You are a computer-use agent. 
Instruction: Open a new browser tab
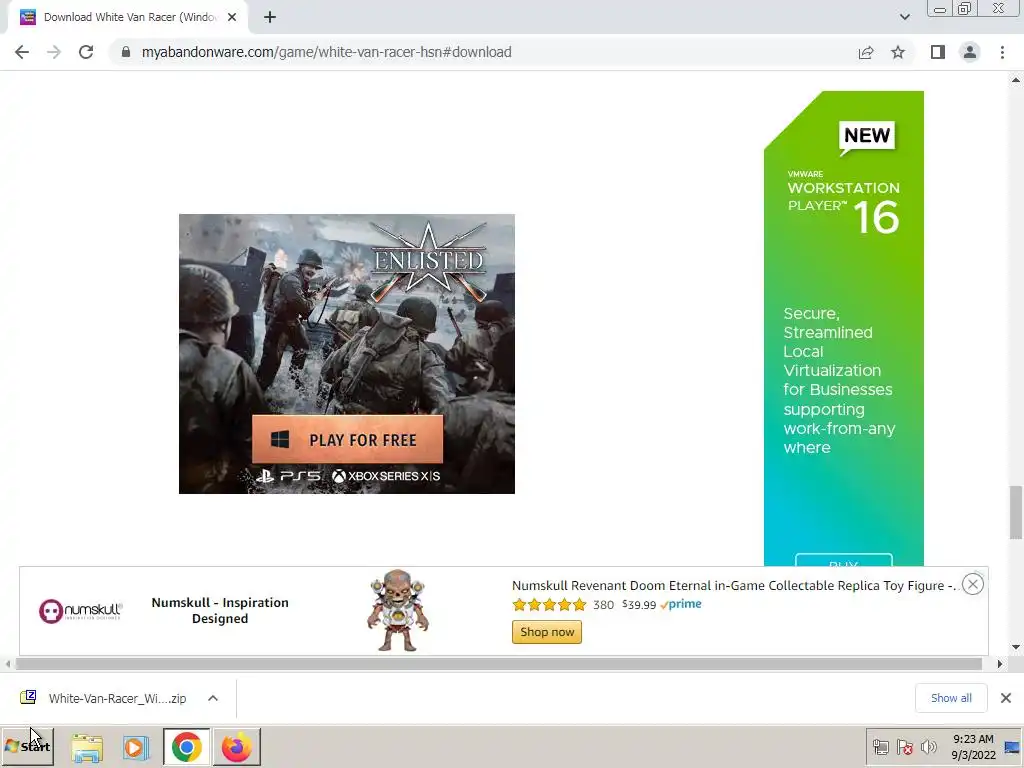(270, 18)
